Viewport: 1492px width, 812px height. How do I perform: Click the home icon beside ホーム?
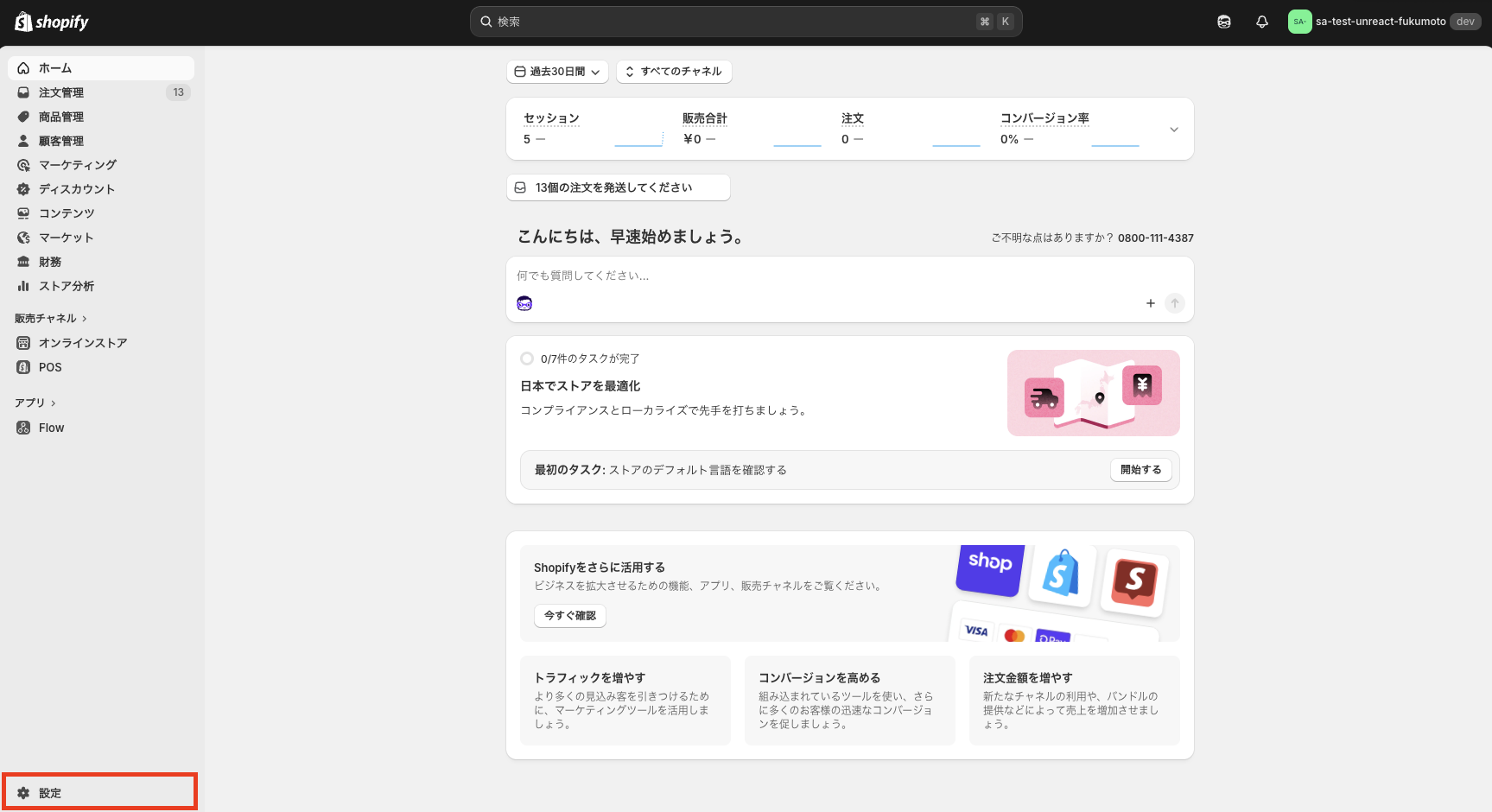23,68
